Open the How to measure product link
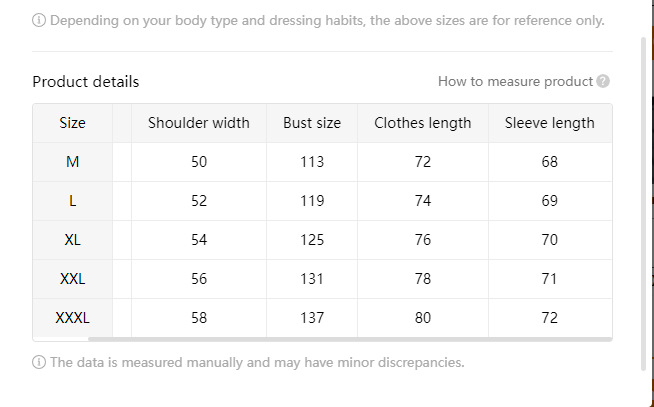 click(515, 82)
